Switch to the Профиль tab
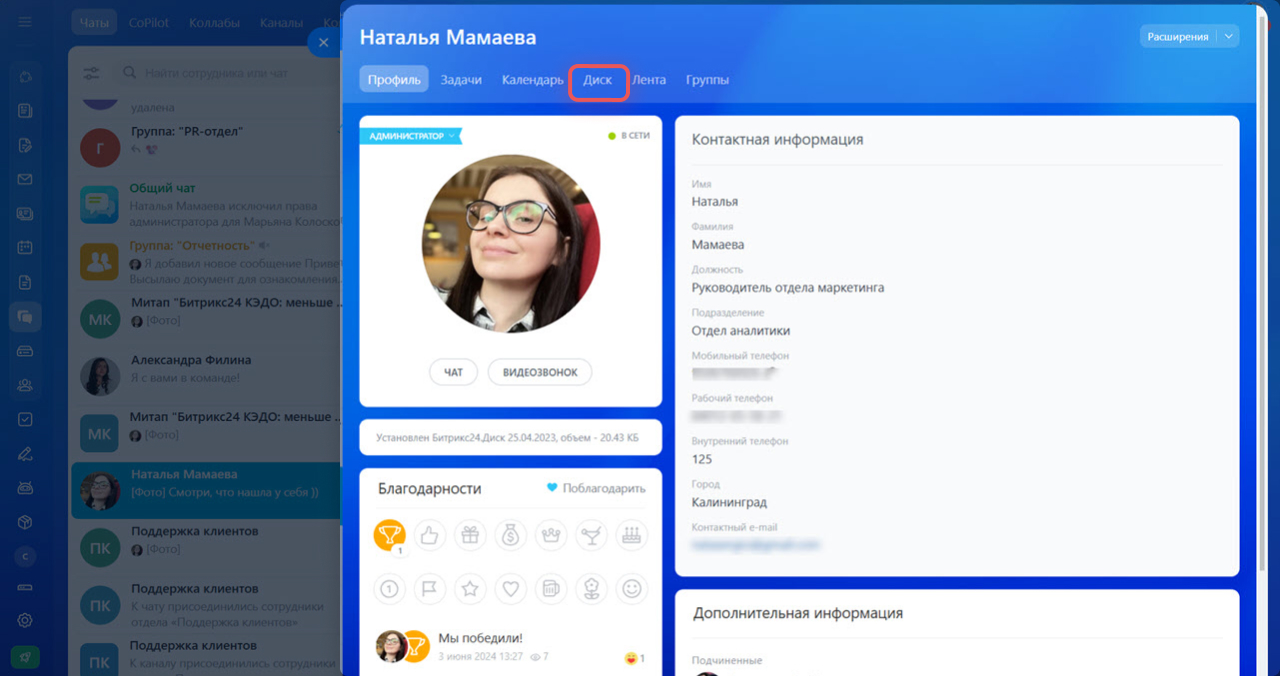Image resolution: width=1280 pixels, height=676 pixels. click(x=394, y=80)
